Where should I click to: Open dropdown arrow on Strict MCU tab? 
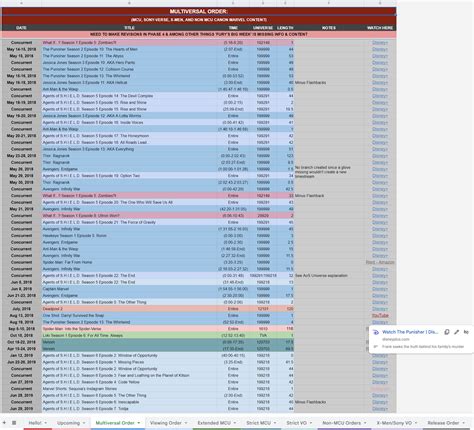point(275,423)
